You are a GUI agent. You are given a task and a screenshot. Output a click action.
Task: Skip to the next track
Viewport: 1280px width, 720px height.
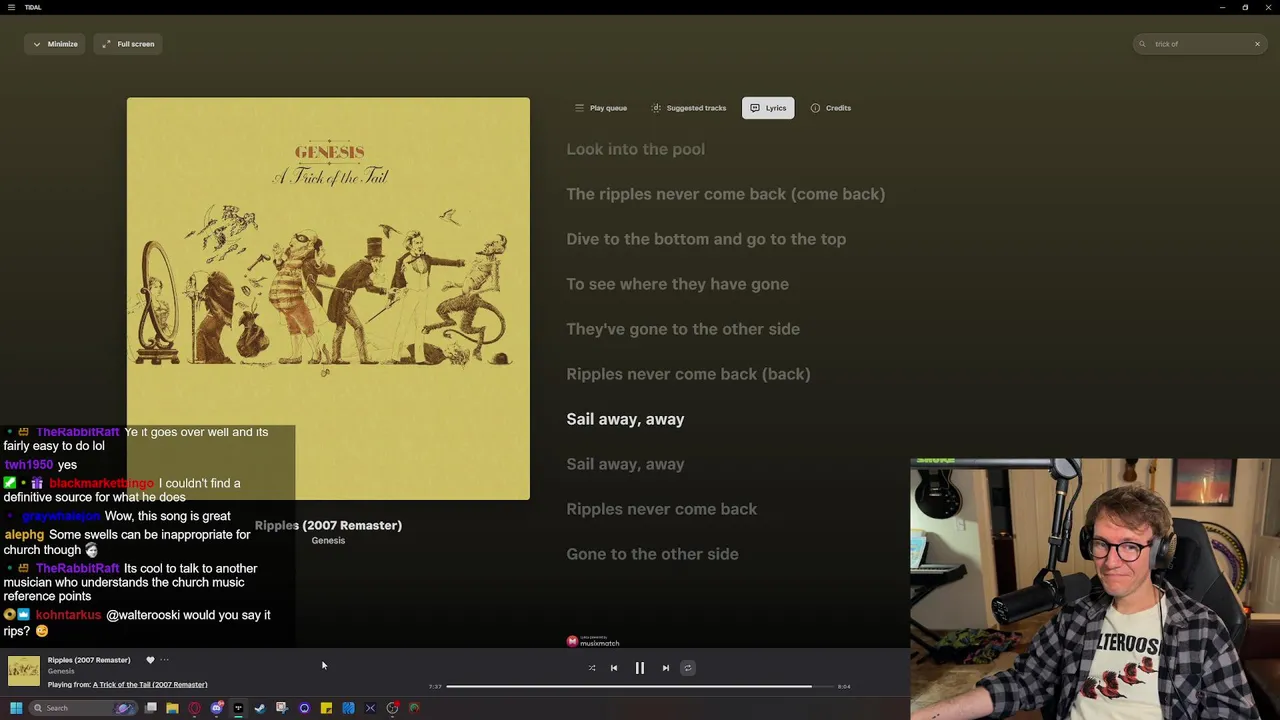click(x=666, y=668)
